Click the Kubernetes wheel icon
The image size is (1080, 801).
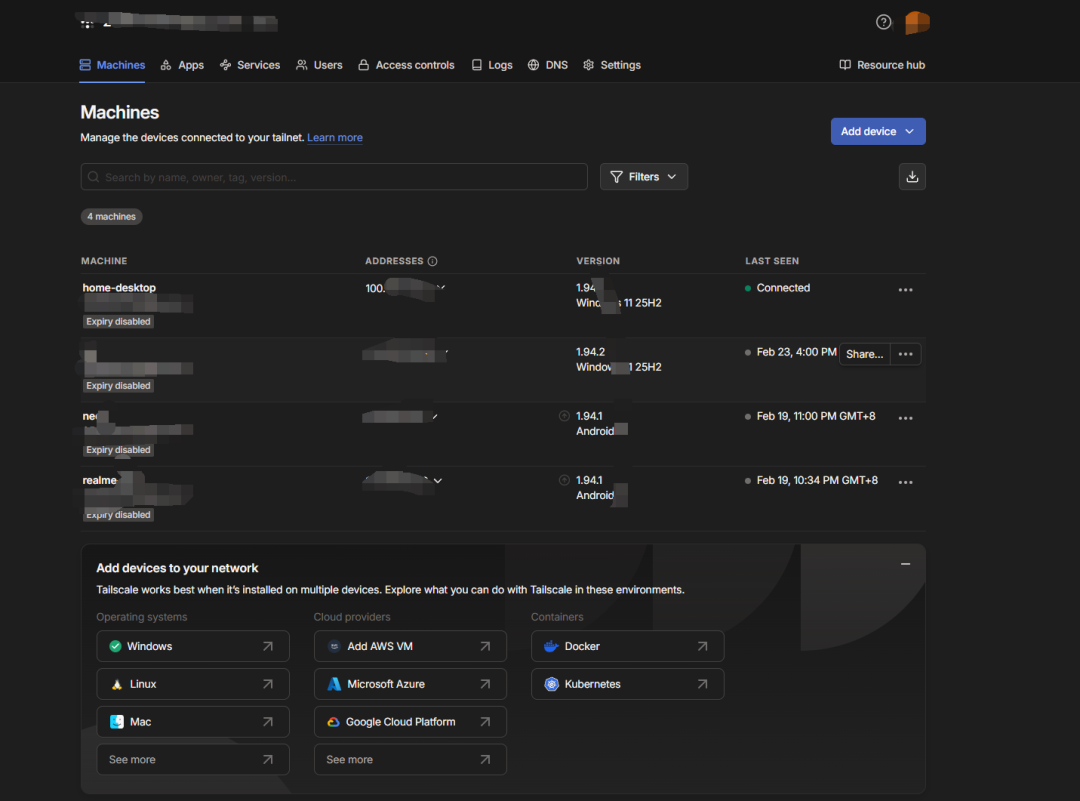click(551, 684)
